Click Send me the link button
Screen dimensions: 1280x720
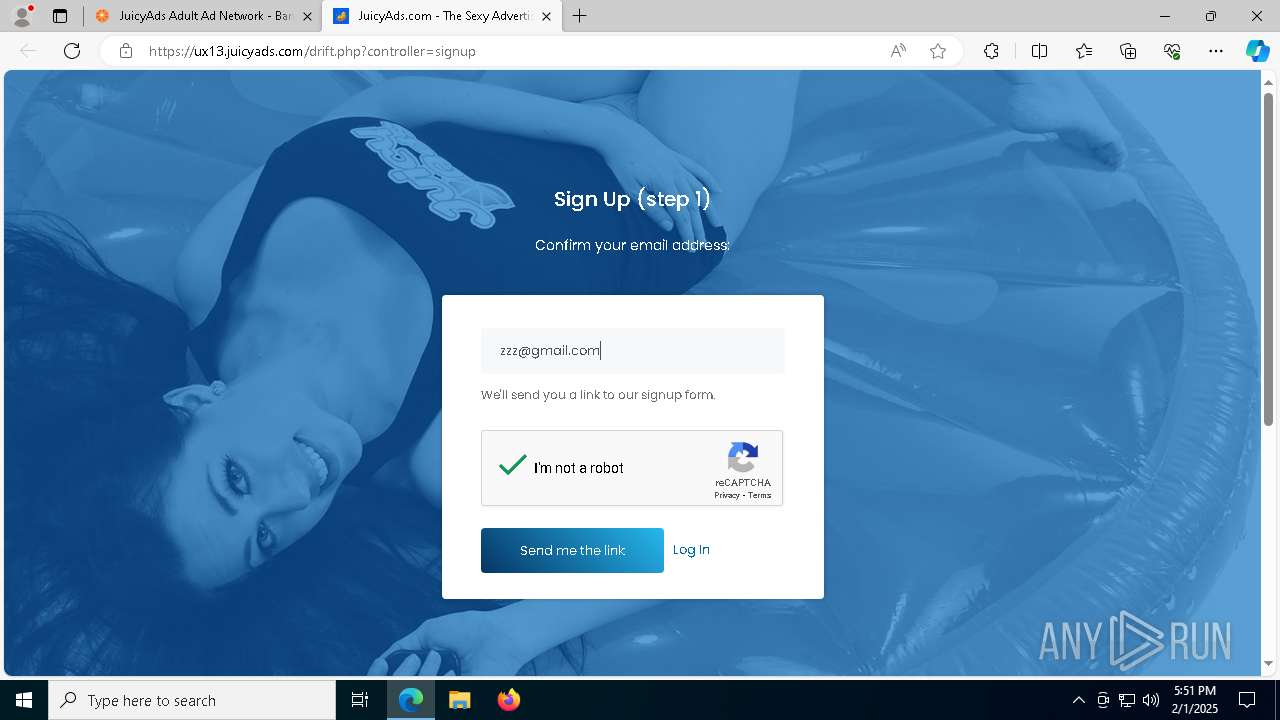pyautogui.click(x=572, y=550)
